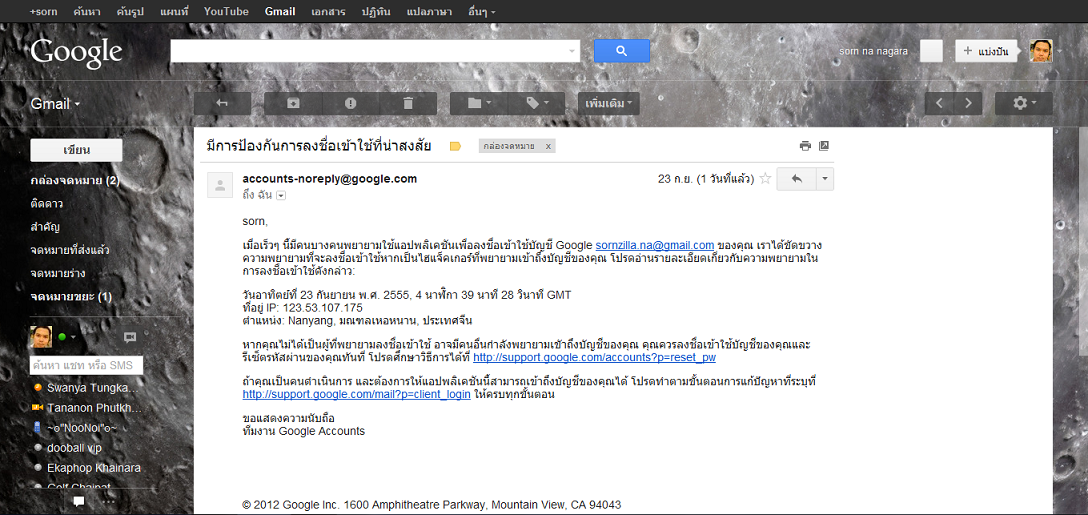Open กล่องจดหมาย (2) inbox folder

(x=76, y=180)
